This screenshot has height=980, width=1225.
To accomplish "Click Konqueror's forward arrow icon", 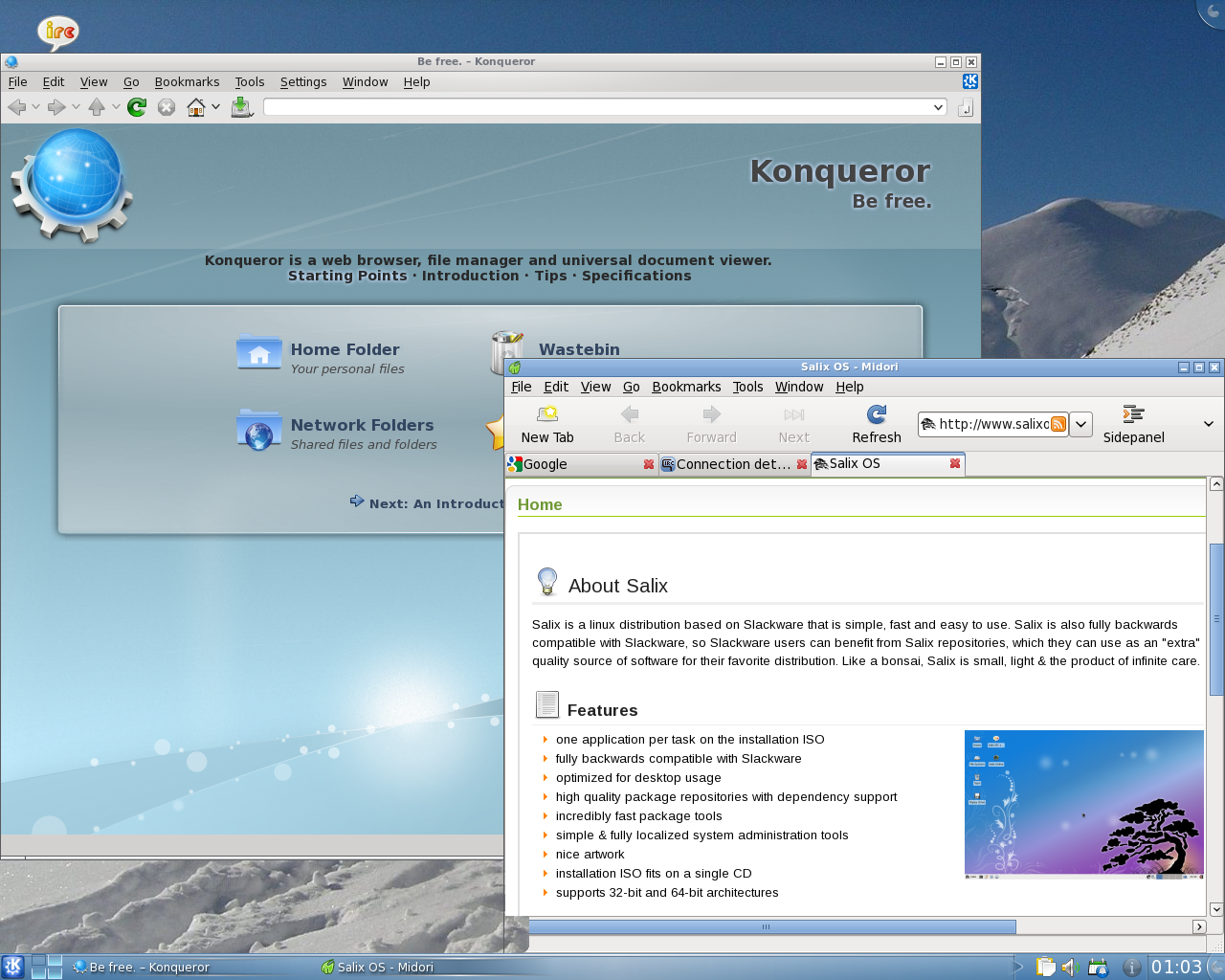I will pyautogui.click(x=56, y=107).
